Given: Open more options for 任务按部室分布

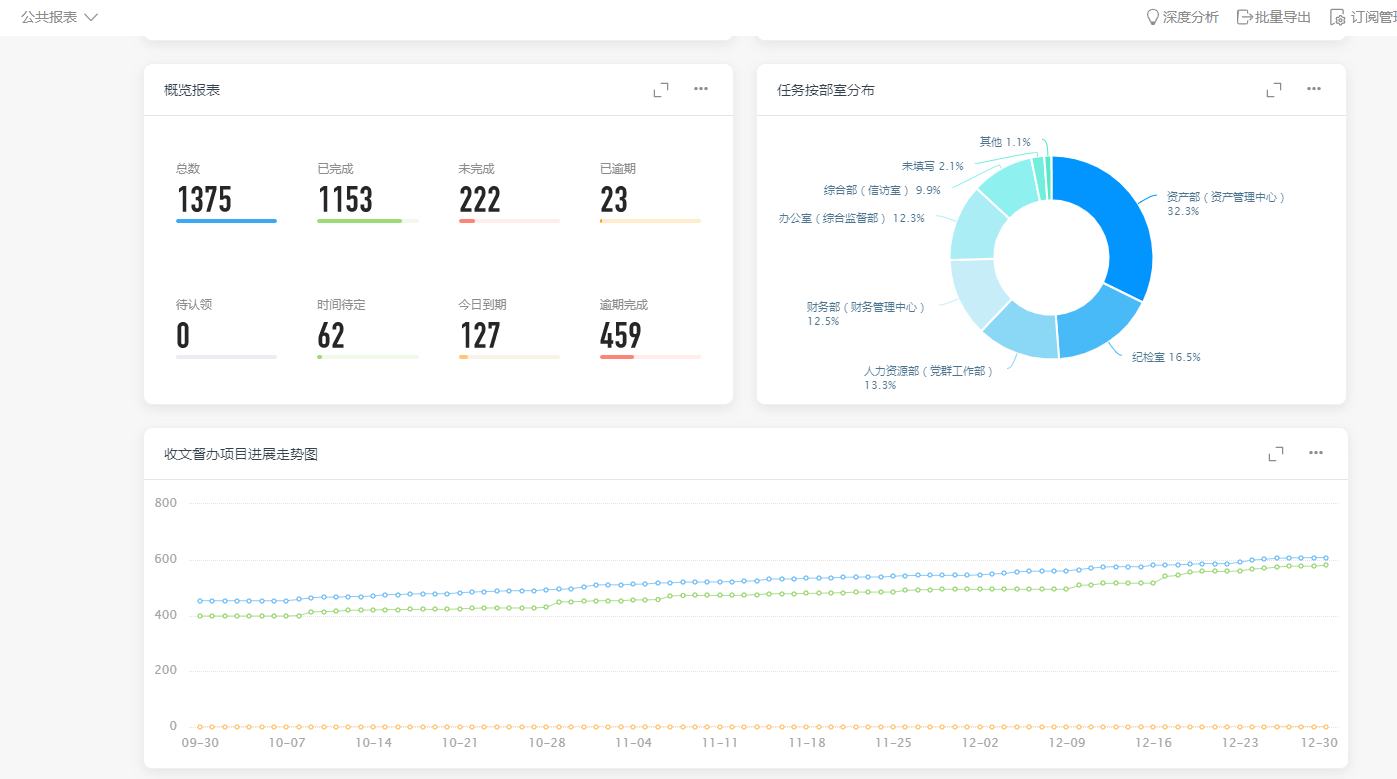Looking at the screenshot, I should 1314,89.
